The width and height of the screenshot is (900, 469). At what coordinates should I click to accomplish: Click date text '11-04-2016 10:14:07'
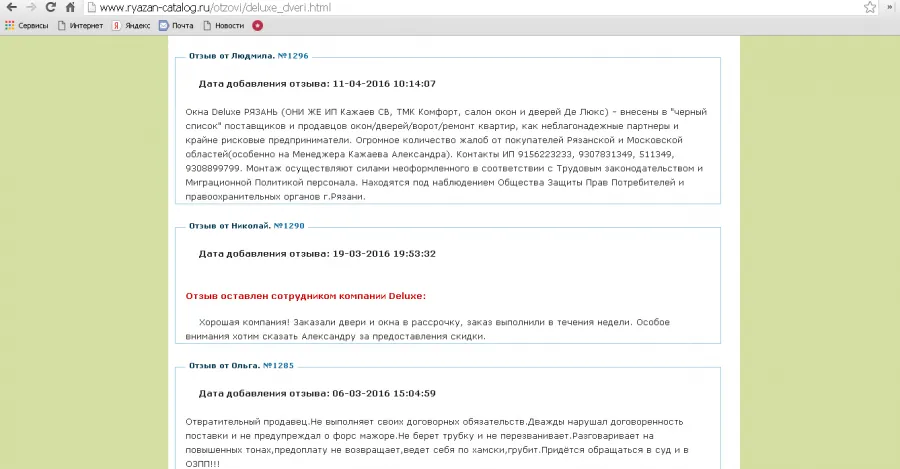pyautogui.click(x=384, y=84)
